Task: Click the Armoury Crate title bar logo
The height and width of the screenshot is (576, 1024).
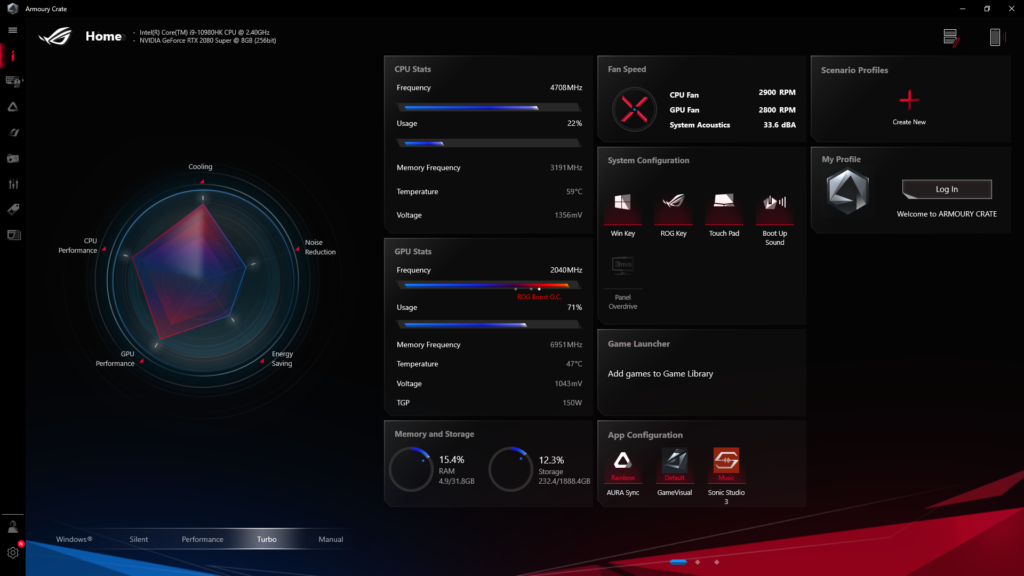Action: [12, 8]
